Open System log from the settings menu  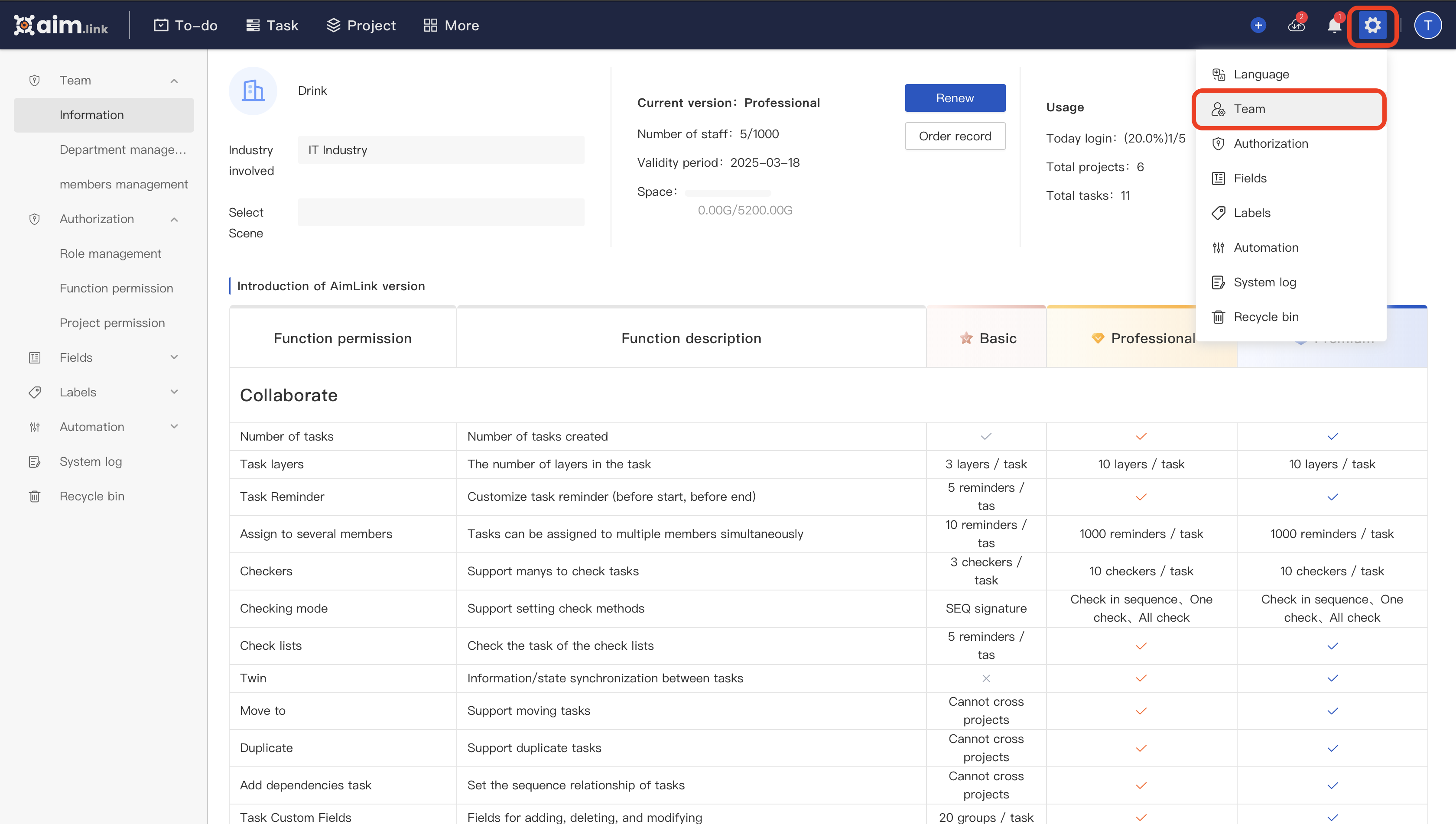pos(1265,282)
